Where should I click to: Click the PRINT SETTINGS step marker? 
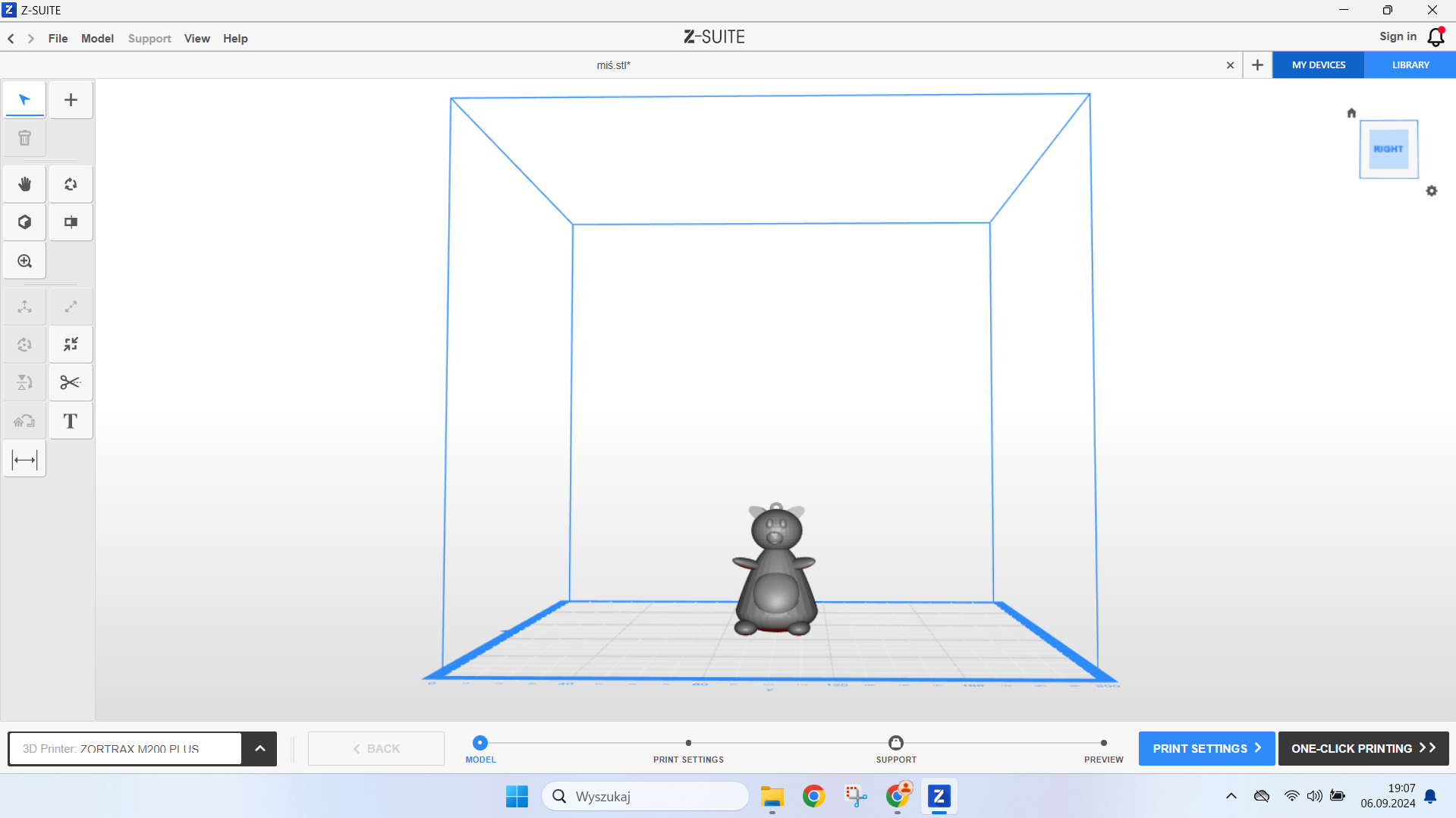coord(688,743)
